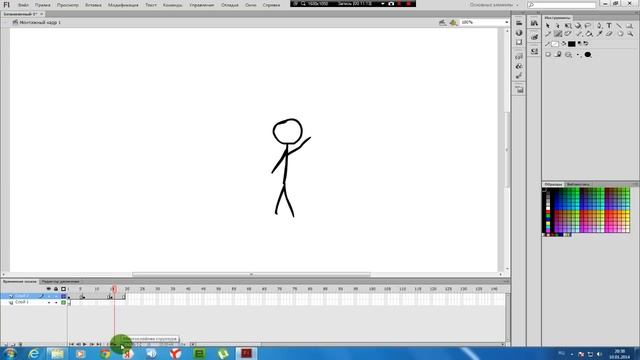
Task: Select the Subselection tool
Action: (558, 26)
